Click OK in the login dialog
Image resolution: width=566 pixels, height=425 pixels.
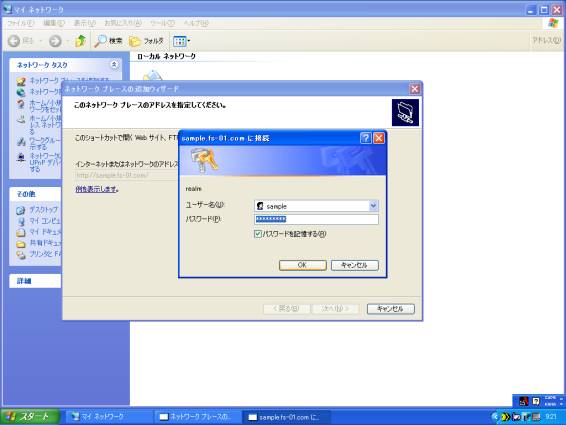pos(302,265)
